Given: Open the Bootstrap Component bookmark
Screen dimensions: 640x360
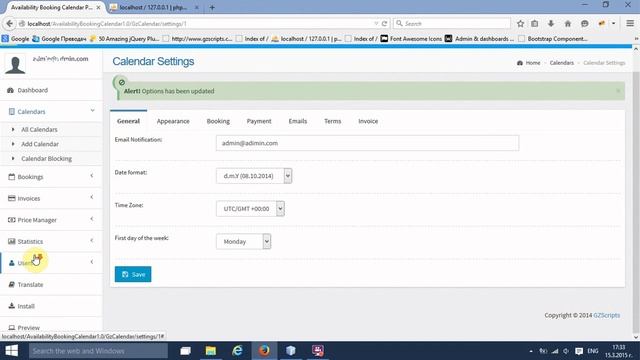Looking at the screenshot, I should click(x=553, y=39).
